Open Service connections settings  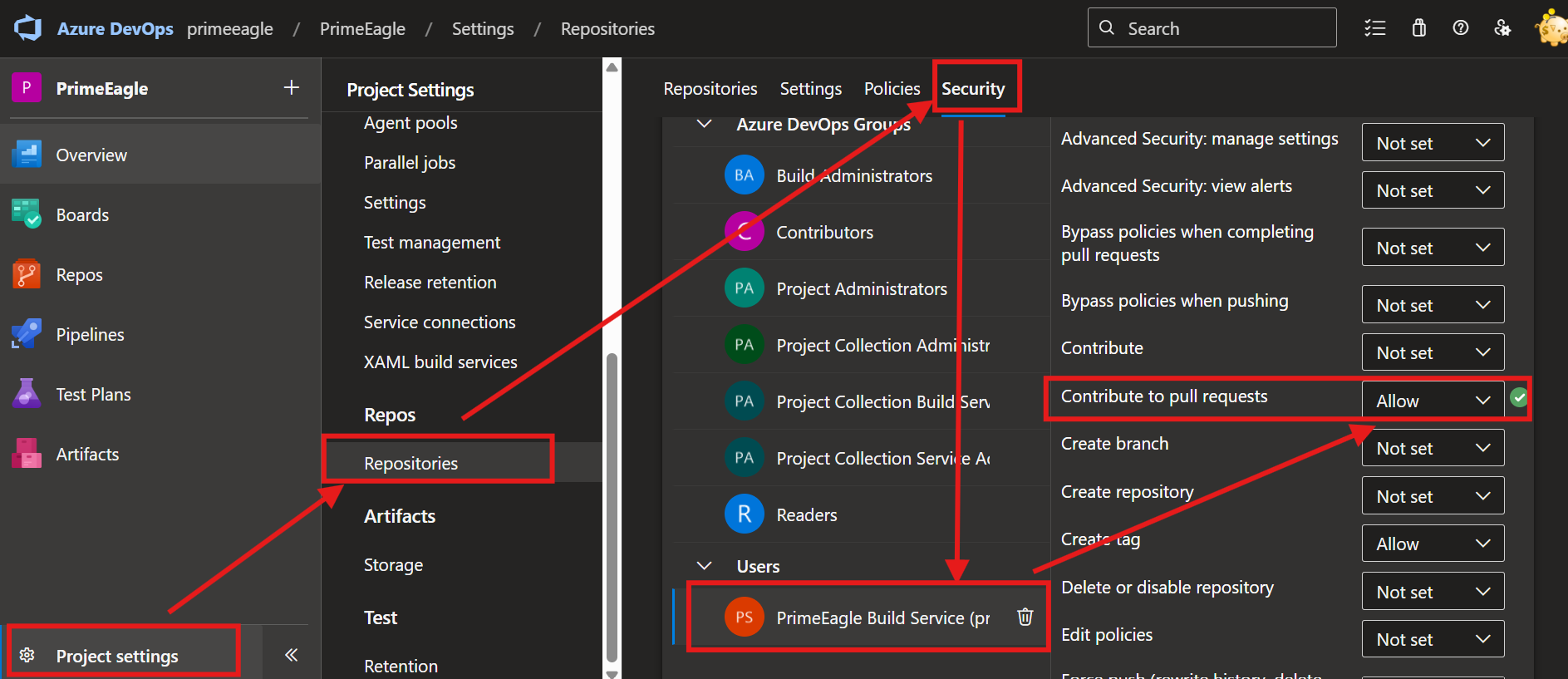pyautogui.click(x=440, y=322)
